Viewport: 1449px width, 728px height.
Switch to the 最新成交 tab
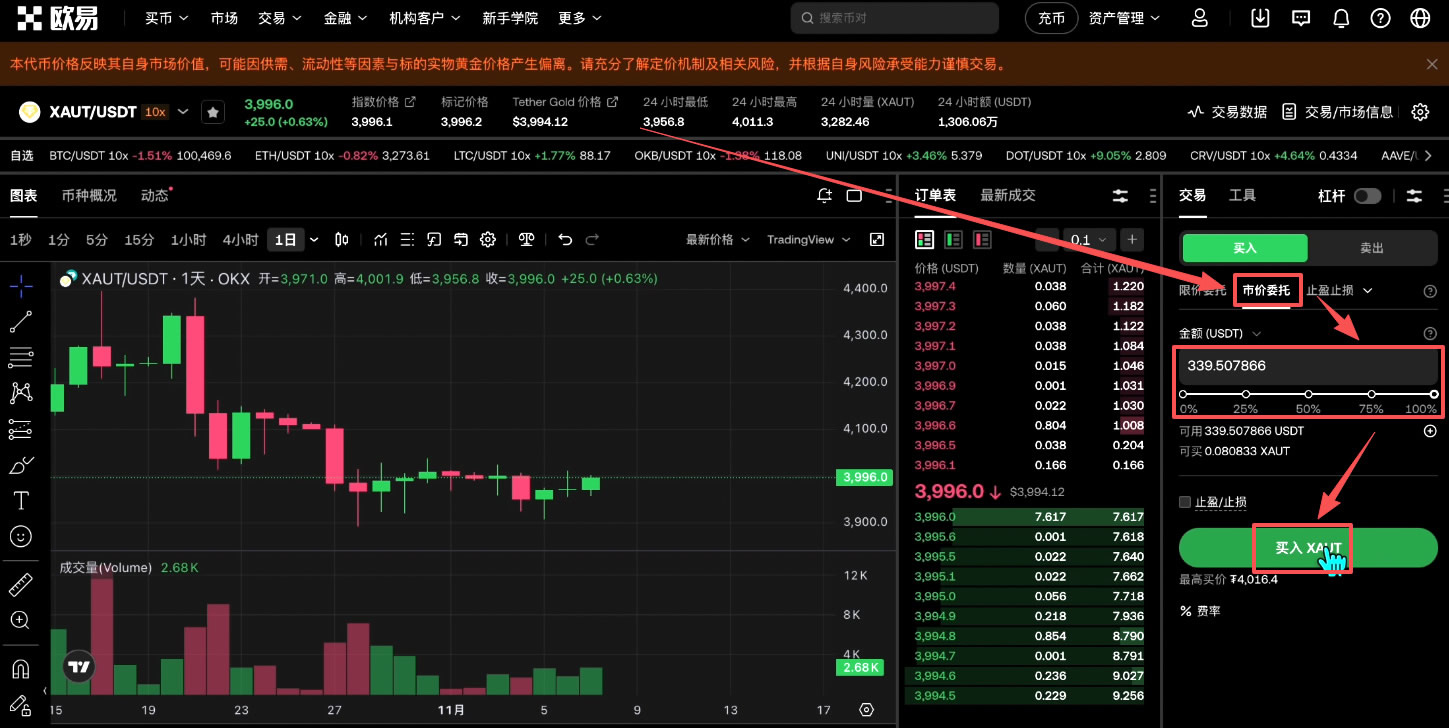[1007, 195]
